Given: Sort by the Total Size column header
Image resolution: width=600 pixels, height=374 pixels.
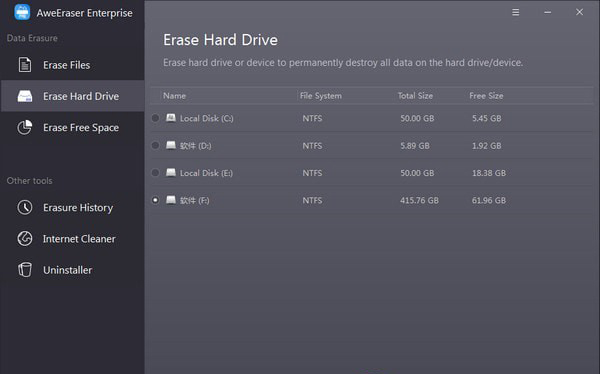Looking at the screenshot, I should pyautogui.click(x=415, y=96).
